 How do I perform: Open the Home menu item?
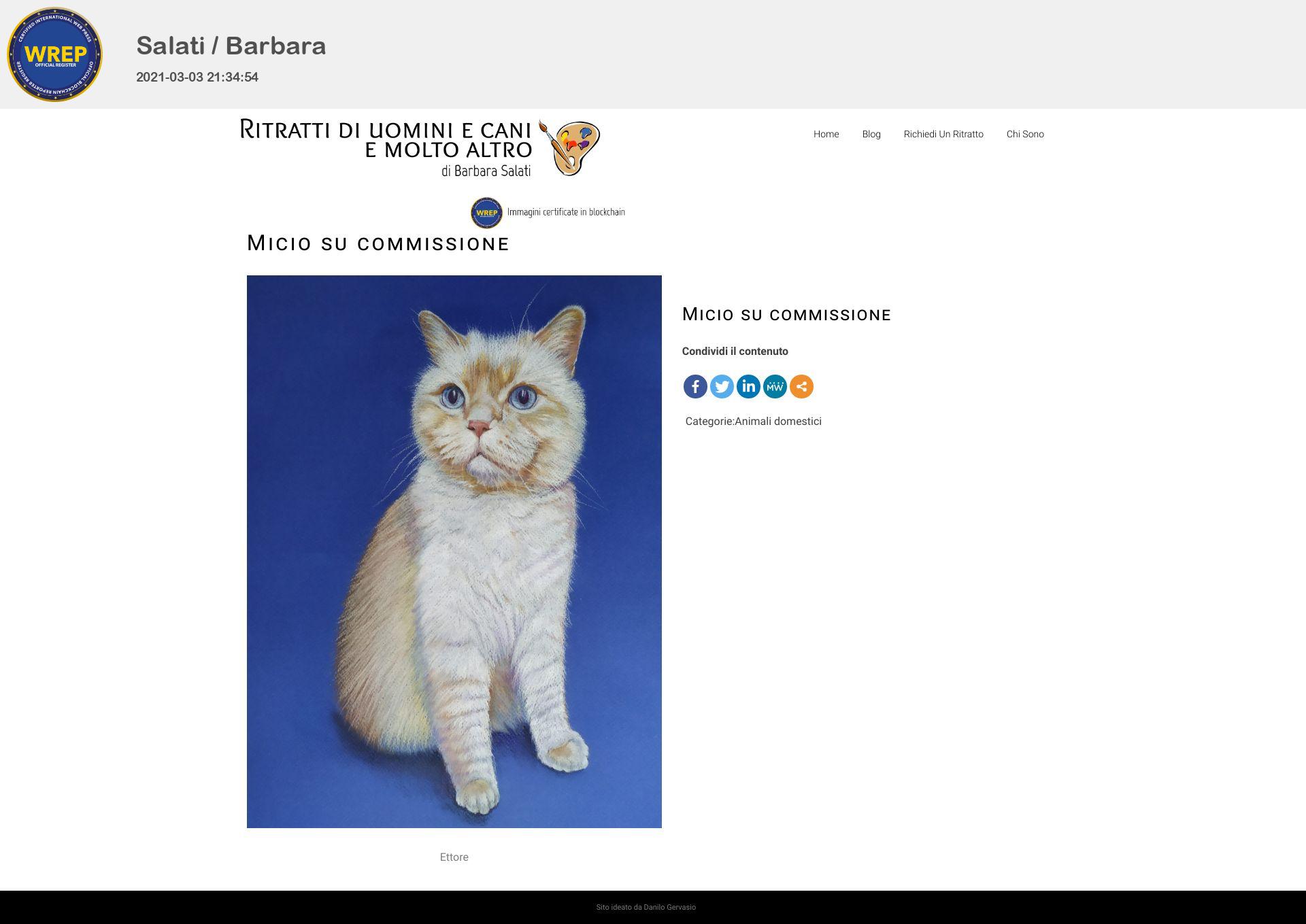click(826, 134)
